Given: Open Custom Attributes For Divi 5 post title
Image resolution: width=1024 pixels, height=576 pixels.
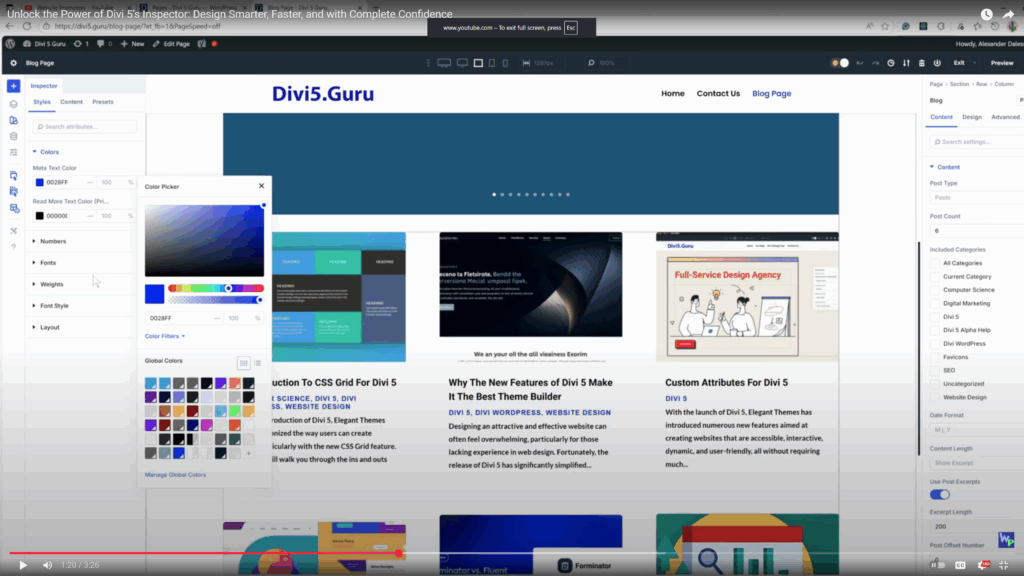Looking at the screenshot, I should 726,383.
